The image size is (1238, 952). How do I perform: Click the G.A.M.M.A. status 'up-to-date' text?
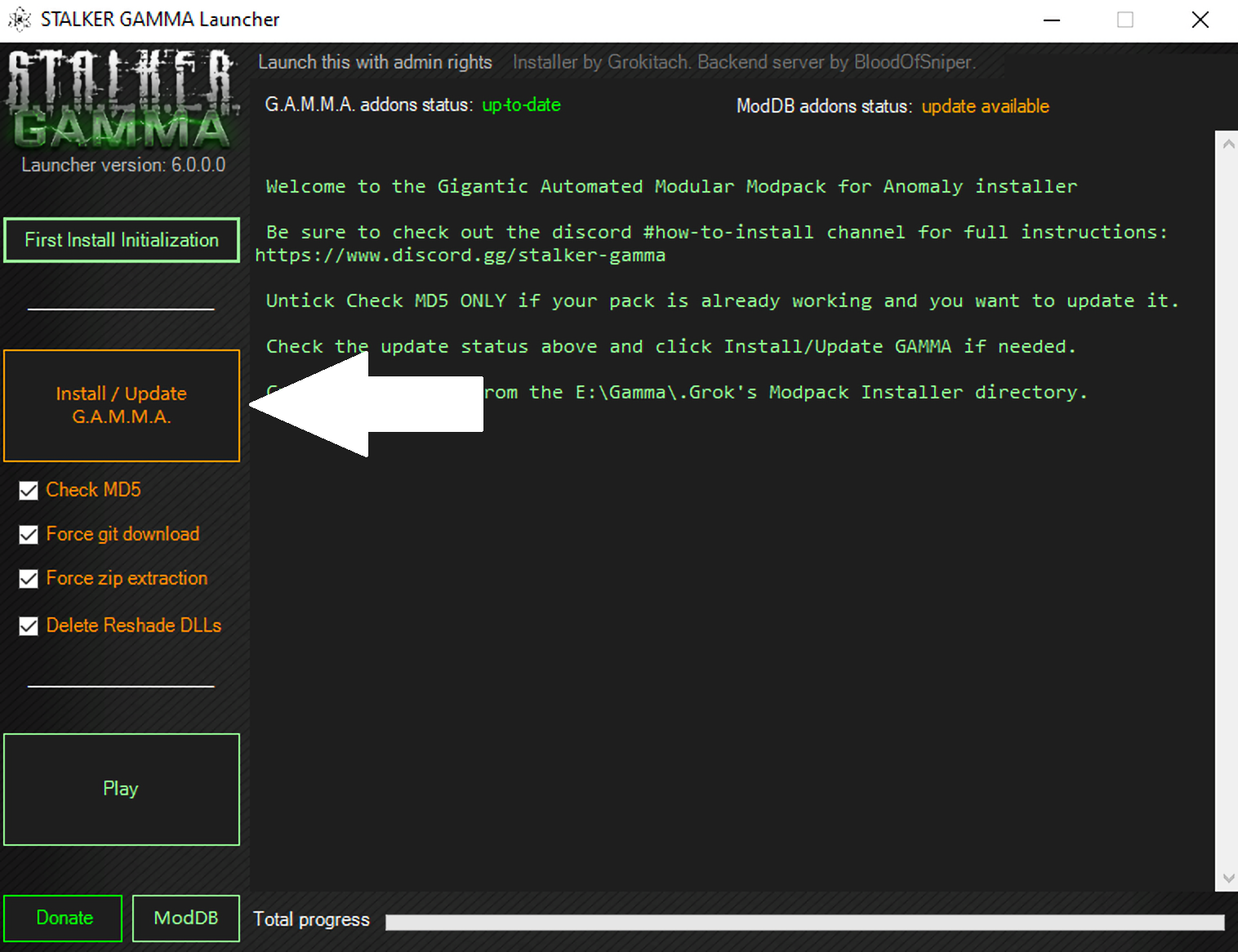click(x=521, y=105)
